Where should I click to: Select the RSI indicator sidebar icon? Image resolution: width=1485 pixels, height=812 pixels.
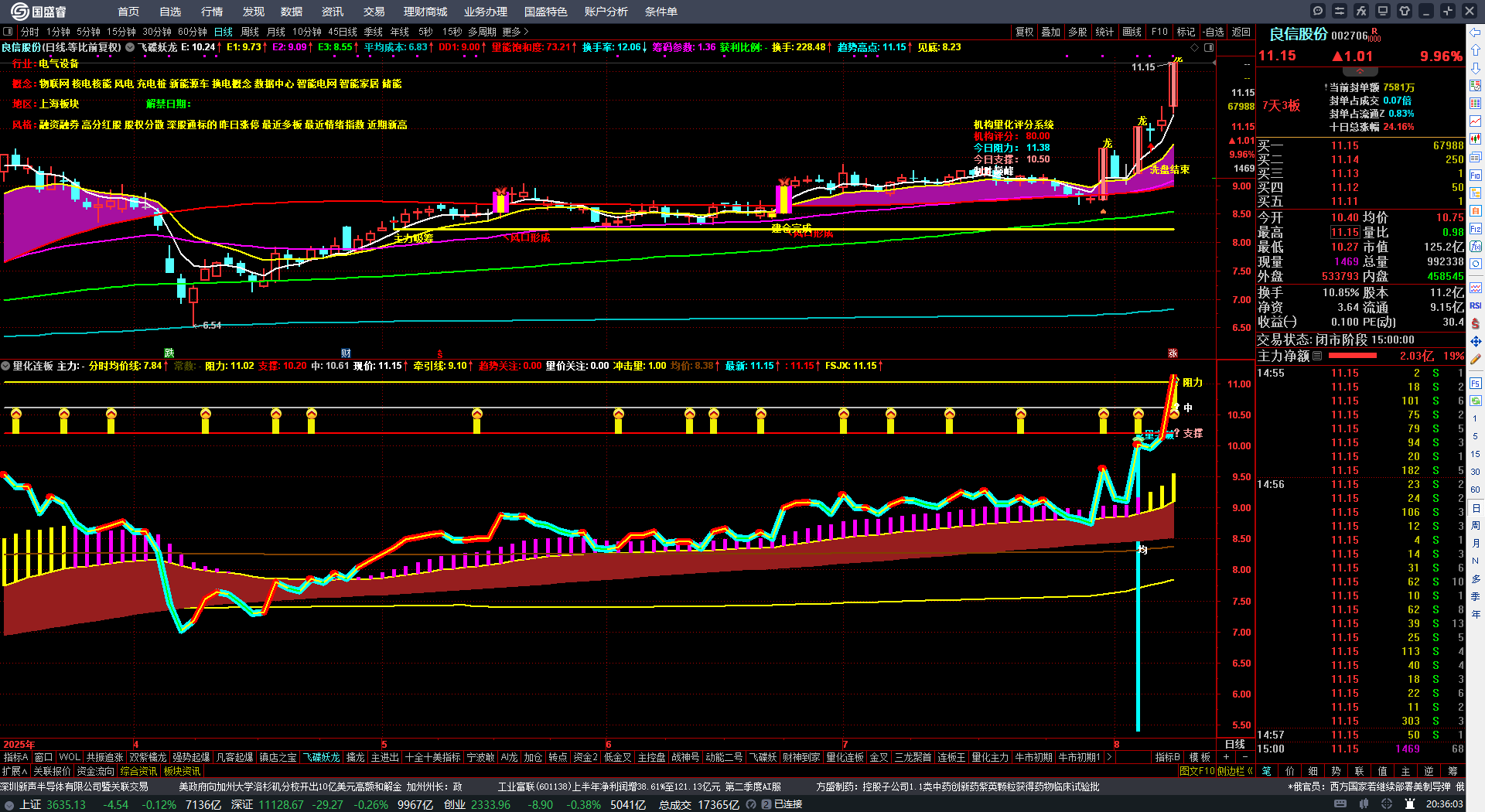(1476, 305)
